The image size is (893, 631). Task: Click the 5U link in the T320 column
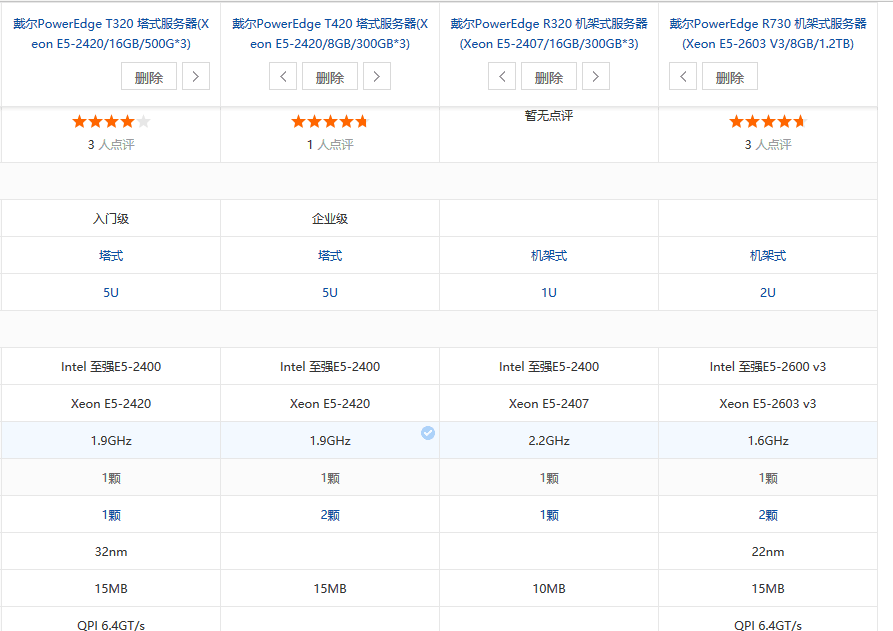click(111, 293)
